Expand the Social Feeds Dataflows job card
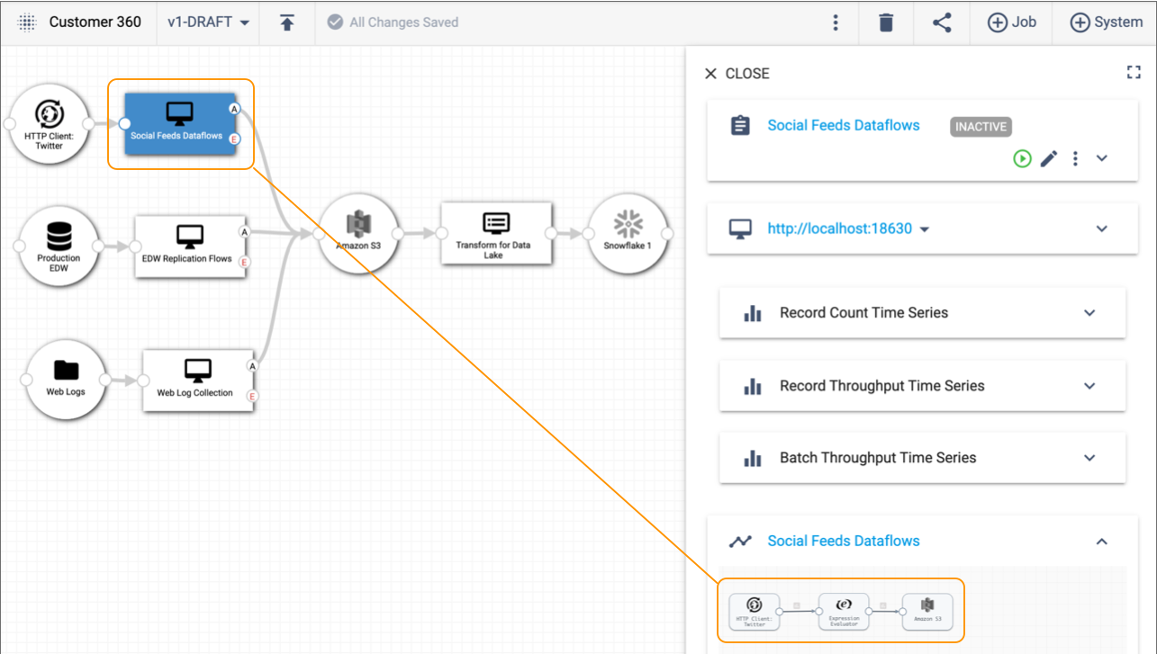This screenshot has height=654, width=1157. point(1102,159)
